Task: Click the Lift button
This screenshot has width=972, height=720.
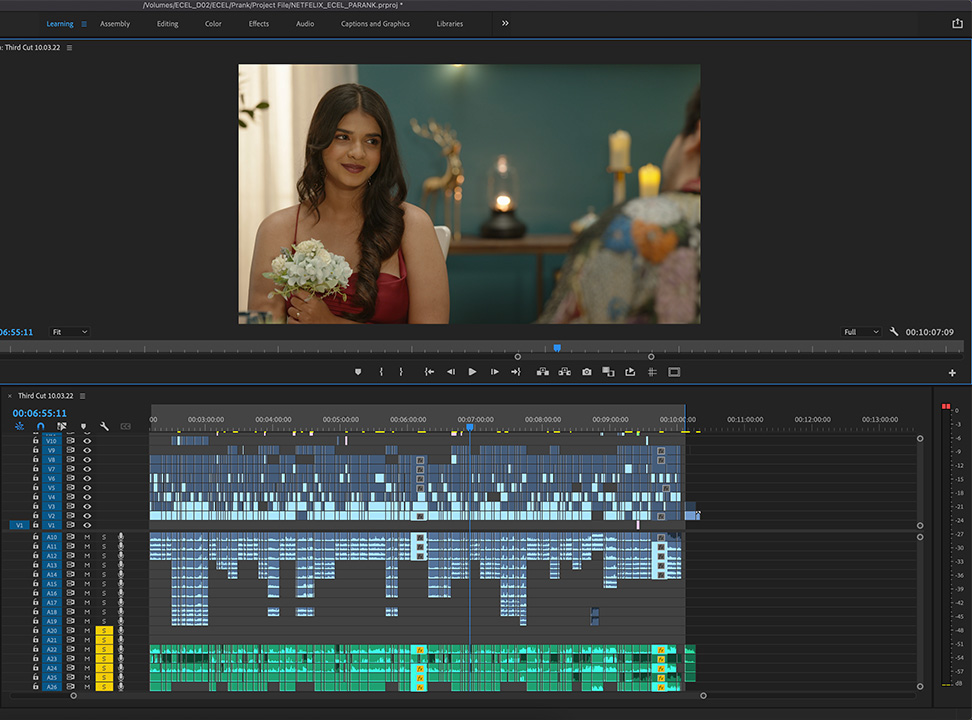Action: [x=542, y=372]
